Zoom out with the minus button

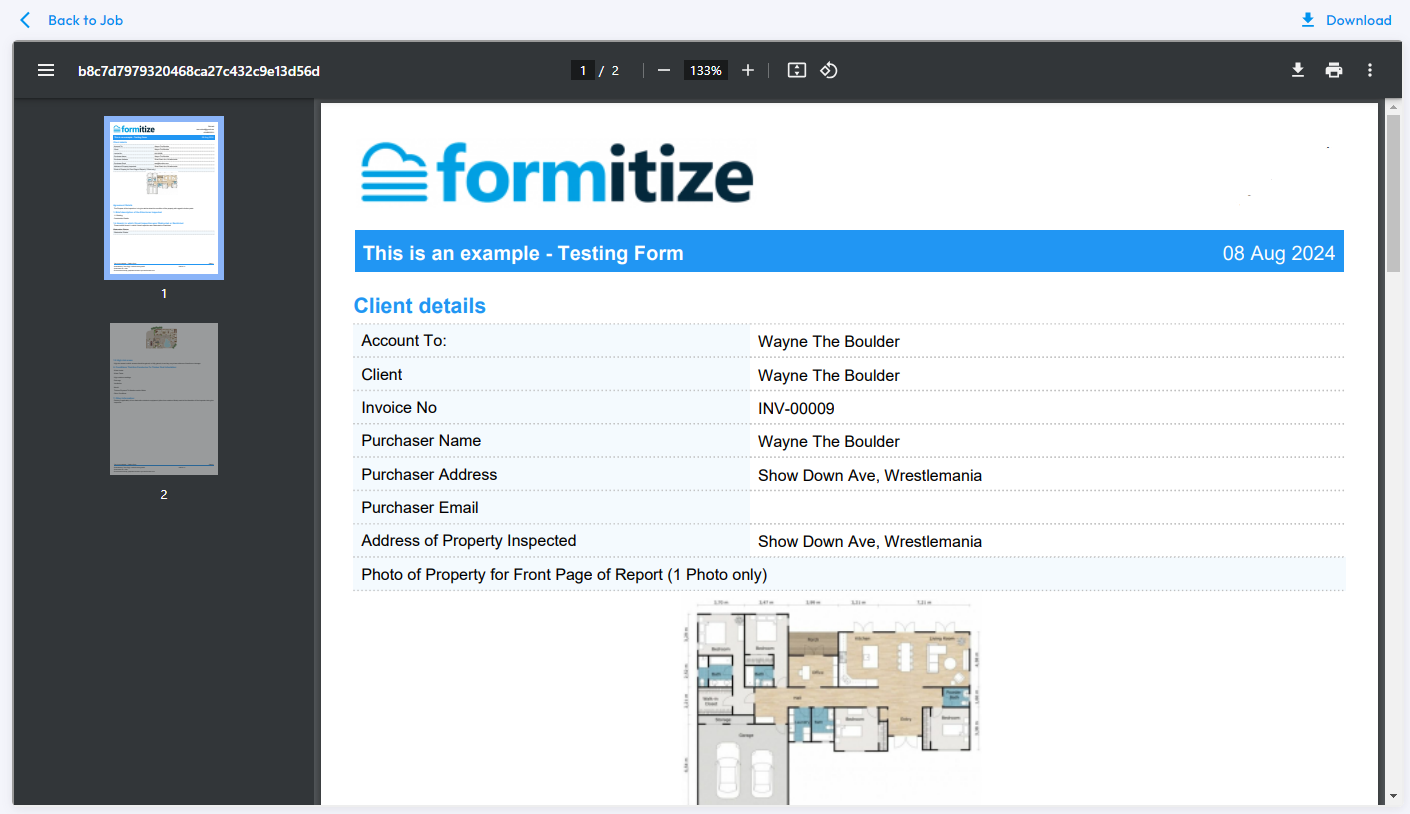[664, 70]
